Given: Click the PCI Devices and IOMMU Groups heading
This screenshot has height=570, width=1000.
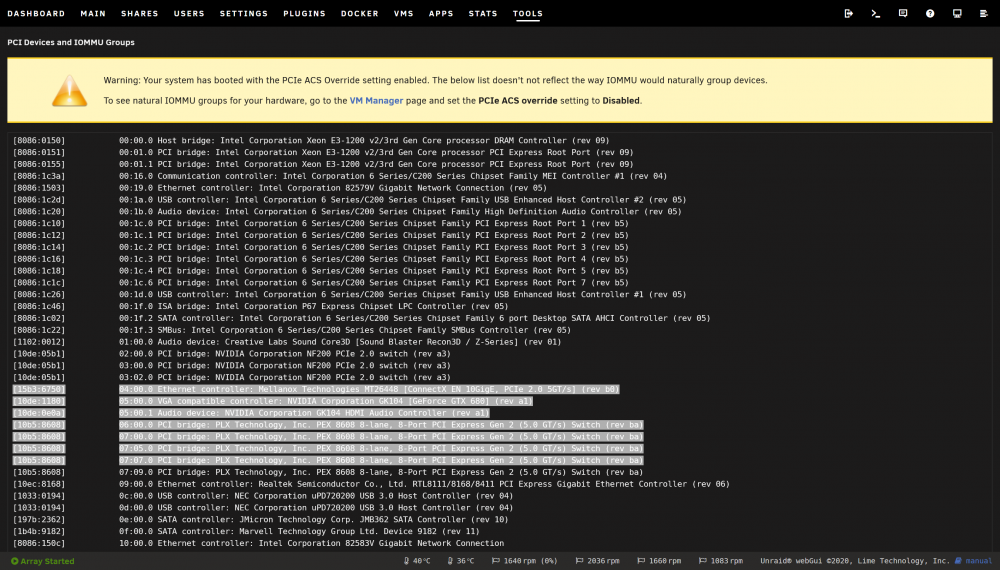Looking at the screenshot, I should point(71,43).
